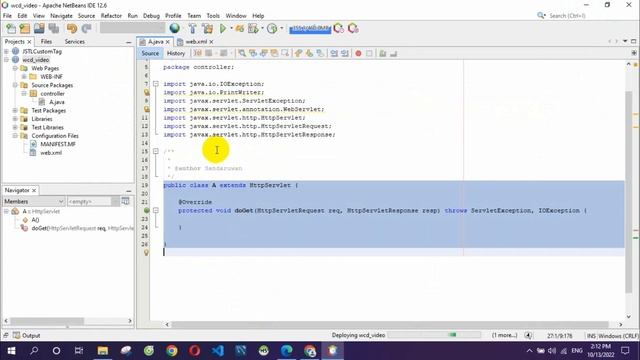640x360 pixels.
Task: Expand the Test Packages node
Action: tap(15, 110)
